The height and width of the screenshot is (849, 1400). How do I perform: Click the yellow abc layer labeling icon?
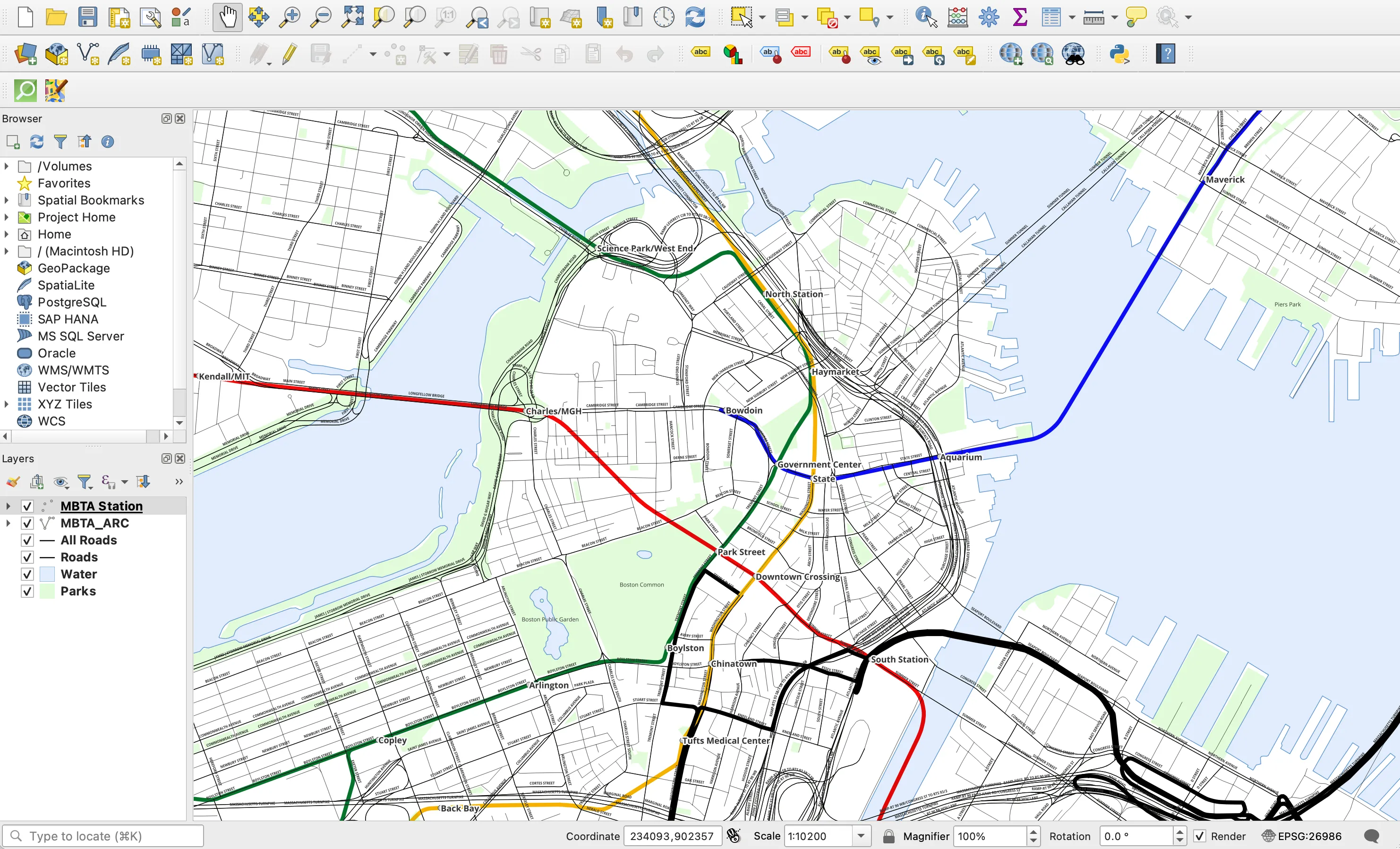[x=700, y=52]
